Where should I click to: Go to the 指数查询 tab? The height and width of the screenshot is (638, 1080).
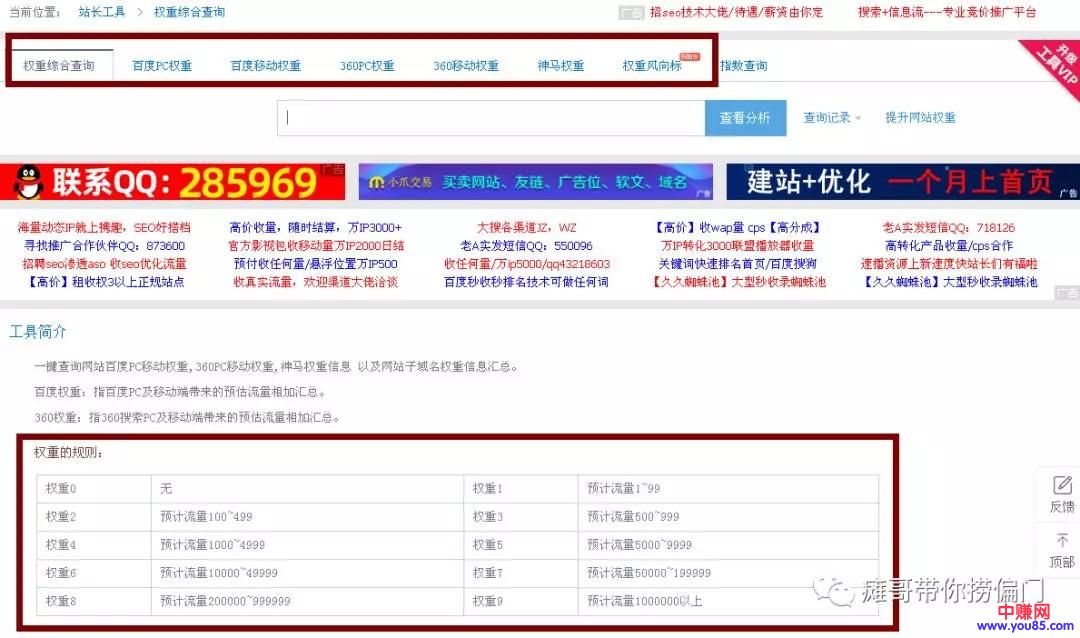click(743, 66)
